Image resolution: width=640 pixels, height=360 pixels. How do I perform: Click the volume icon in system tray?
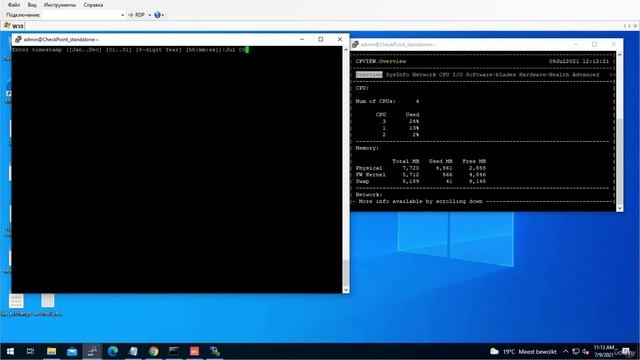586,351
